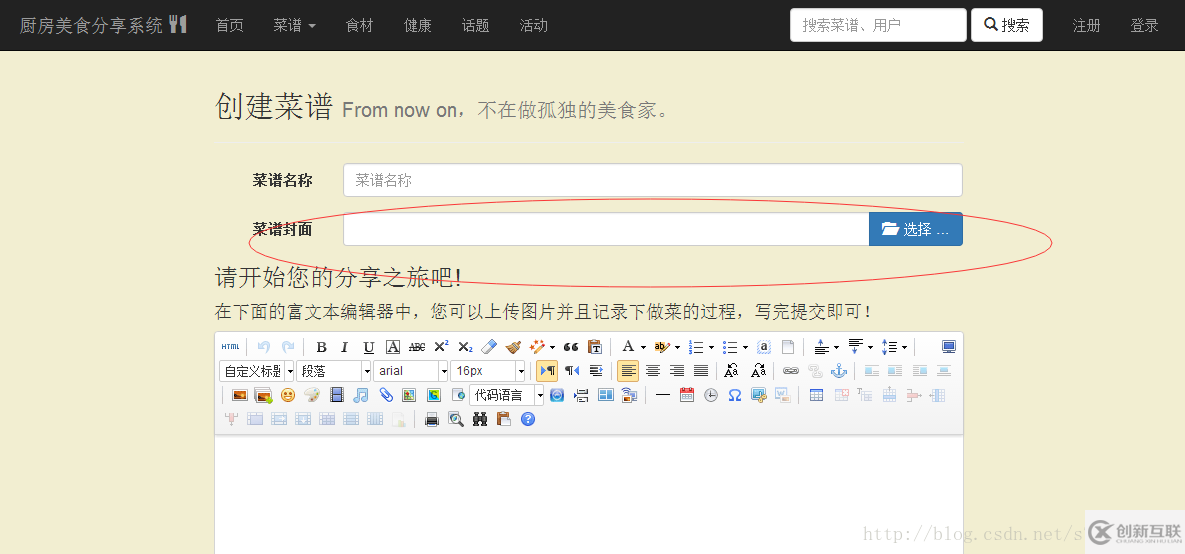The width and height of the screenshot is (1185, 554).
Task: Click the multiple images upload icon
Action: point(264,395)
